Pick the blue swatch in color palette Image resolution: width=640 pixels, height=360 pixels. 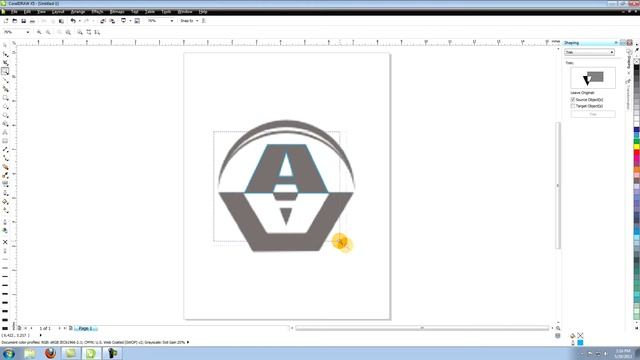(636, 130)
